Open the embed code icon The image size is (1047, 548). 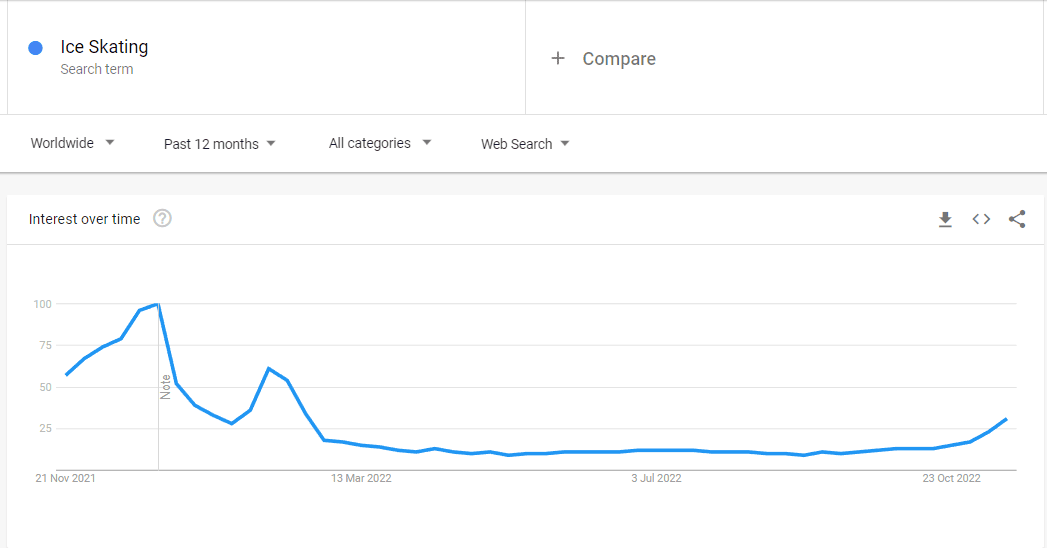tap(981, 219)
